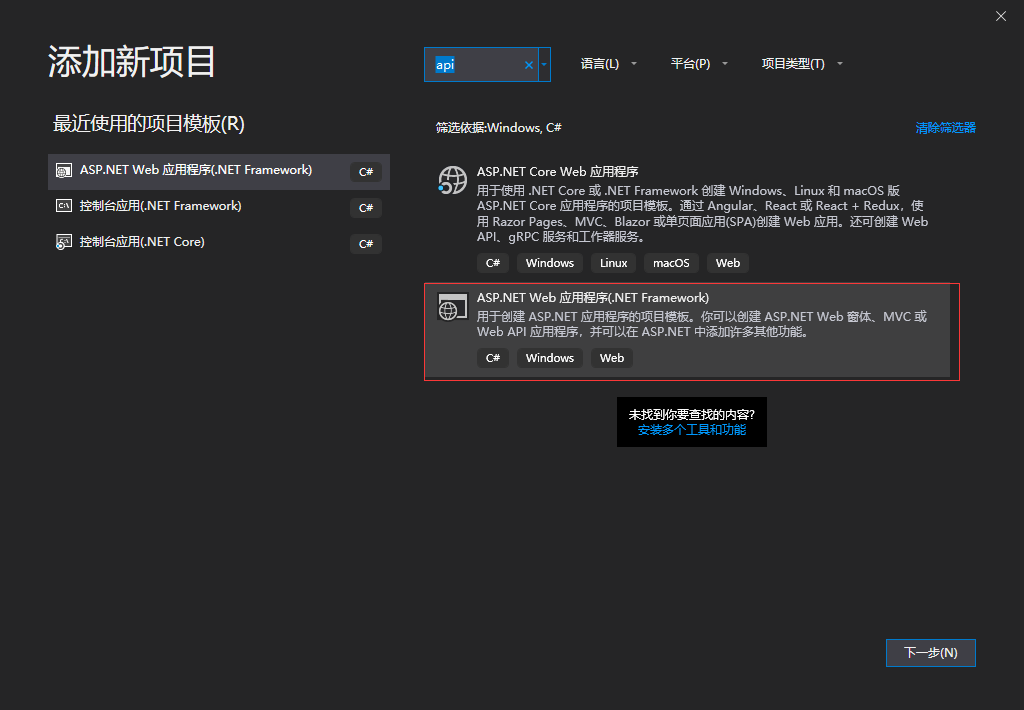Viewport: 1024px width, 710px height.
Task: Select ASP.NET Web 应用程序(.NET Framework) title in results
Action: pyautogui.click(x=592, y=298)
